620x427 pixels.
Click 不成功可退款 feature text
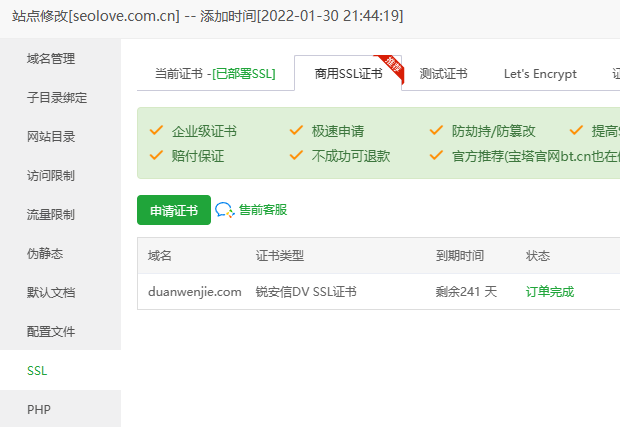[x=351, y=156]
